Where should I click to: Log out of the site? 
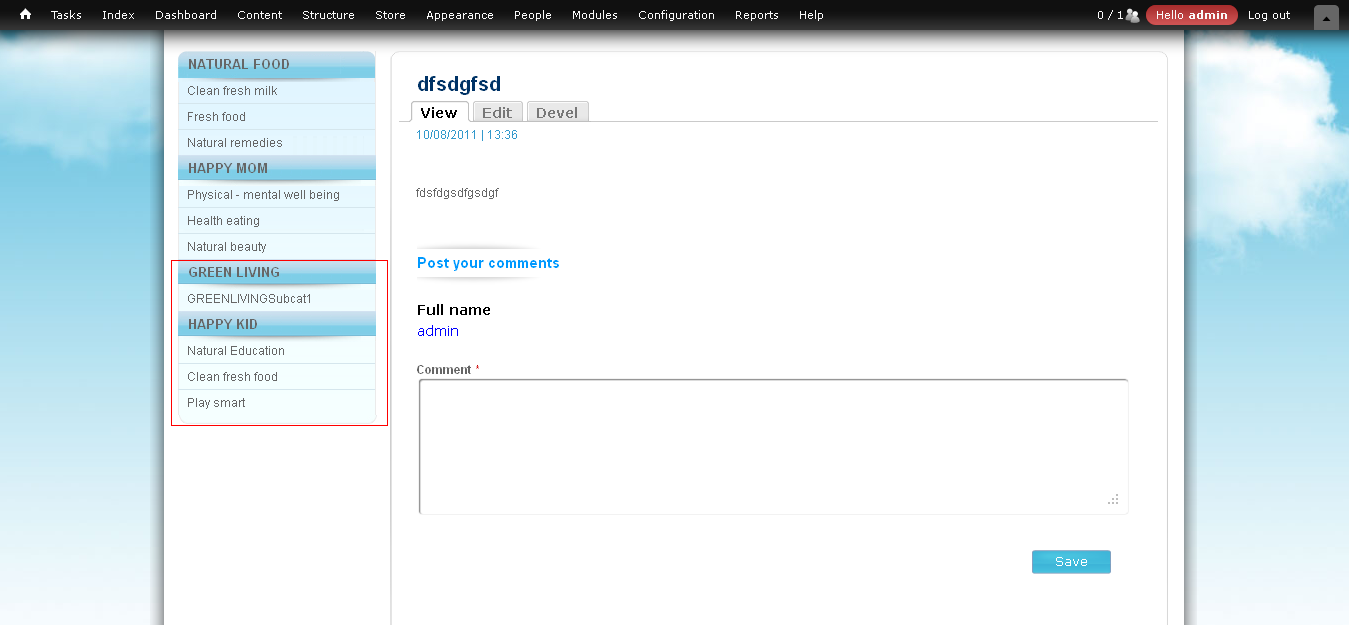point(1268,15)
